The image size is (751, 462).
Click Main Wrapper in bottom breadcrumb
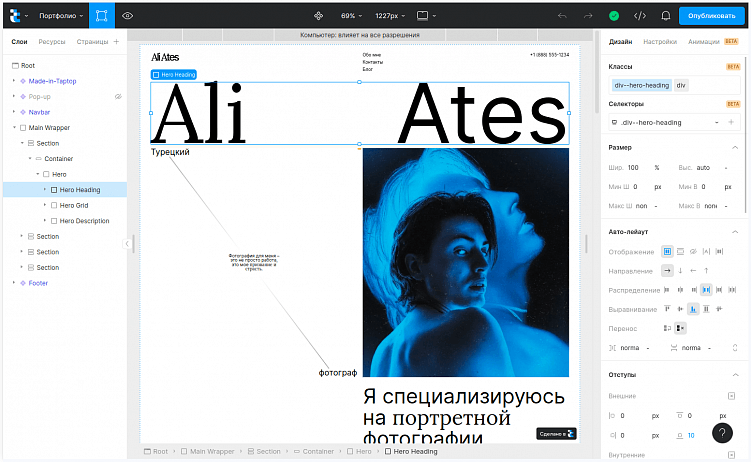coord(207,451)
